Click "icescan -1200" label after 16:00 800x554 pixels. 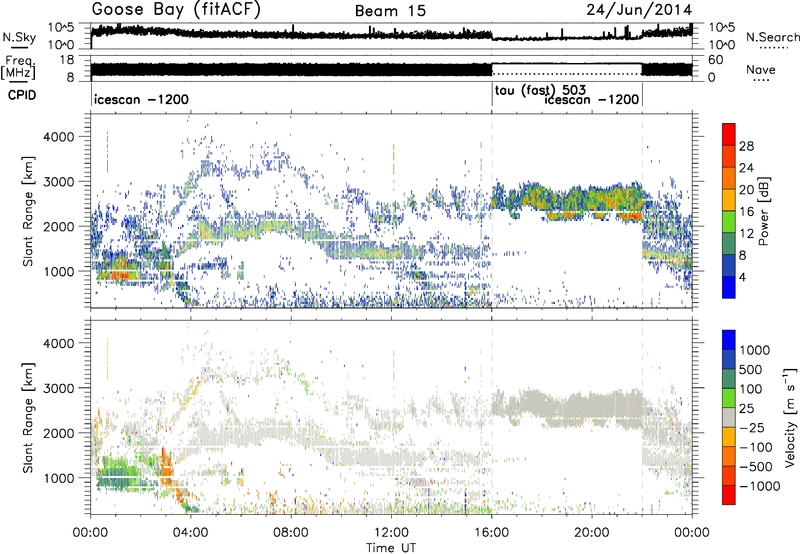tap(592, 99)
